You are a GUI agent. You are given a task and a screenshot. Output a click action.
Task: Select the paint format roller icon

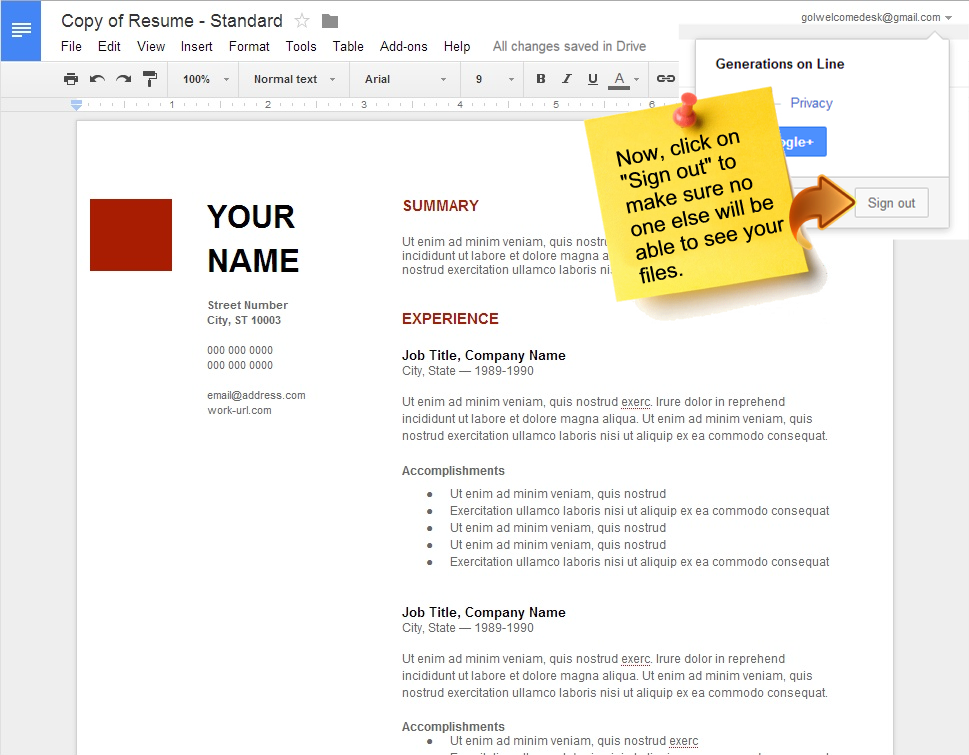point(150,79)
